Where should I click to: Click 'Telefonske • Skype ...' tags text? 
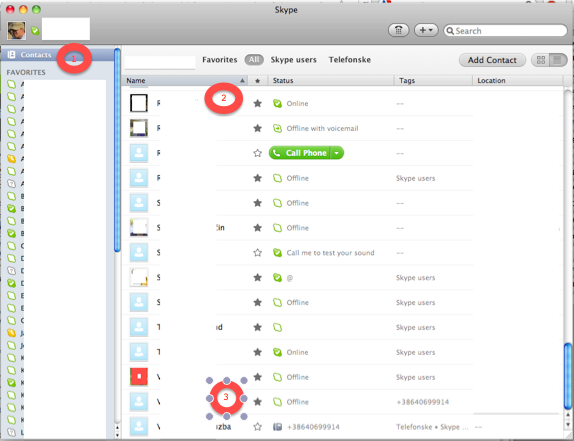coord(432,427)
